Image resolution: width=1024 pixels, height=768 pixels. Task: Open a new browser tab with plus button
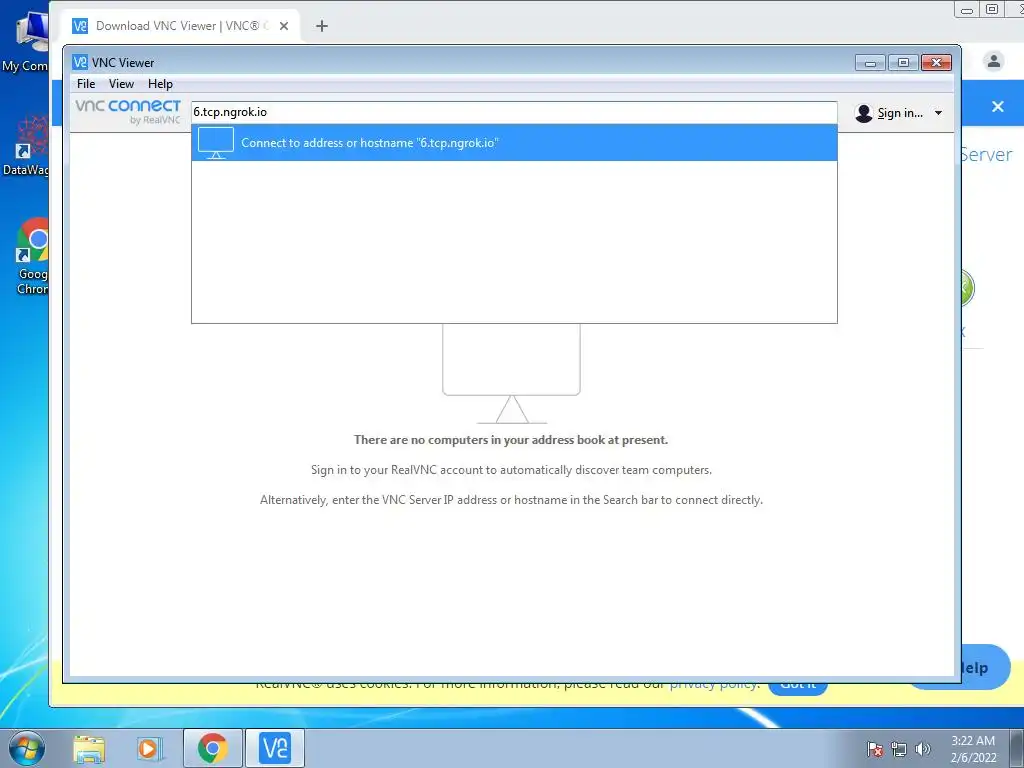[x=322, y=26]
